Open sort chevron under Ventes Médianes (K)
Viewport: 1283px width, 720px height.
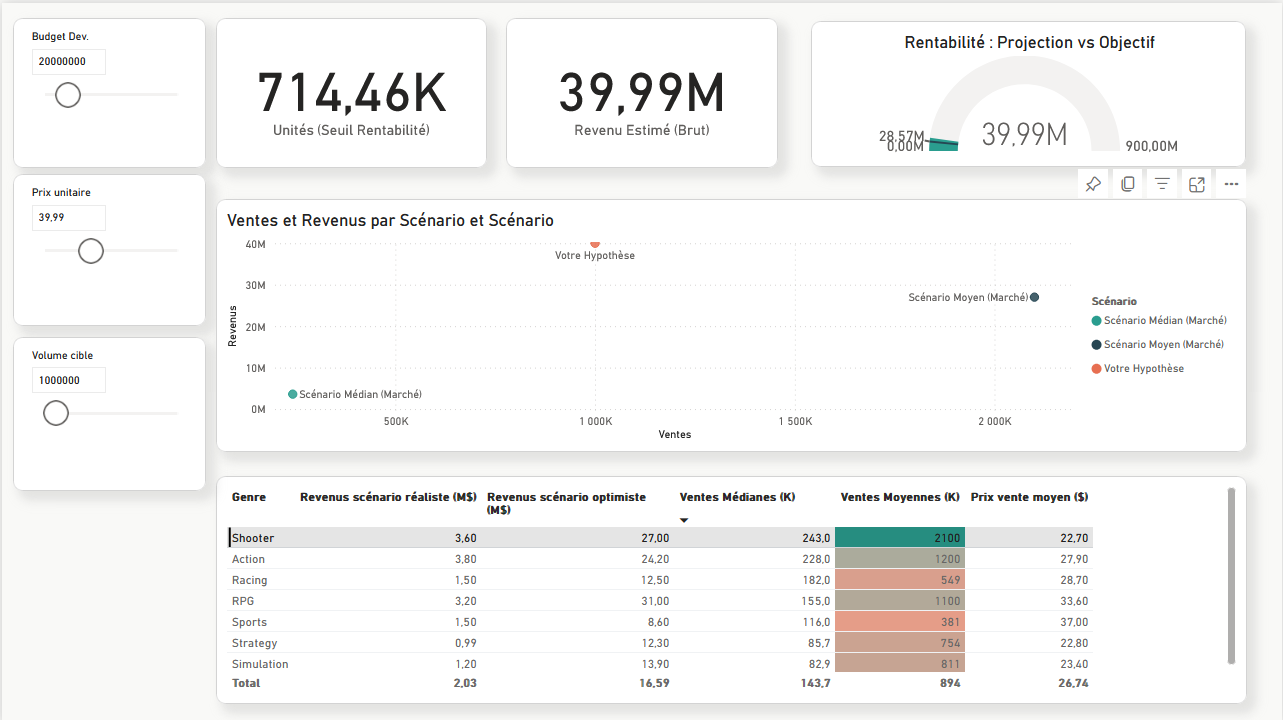click(684, 518)
